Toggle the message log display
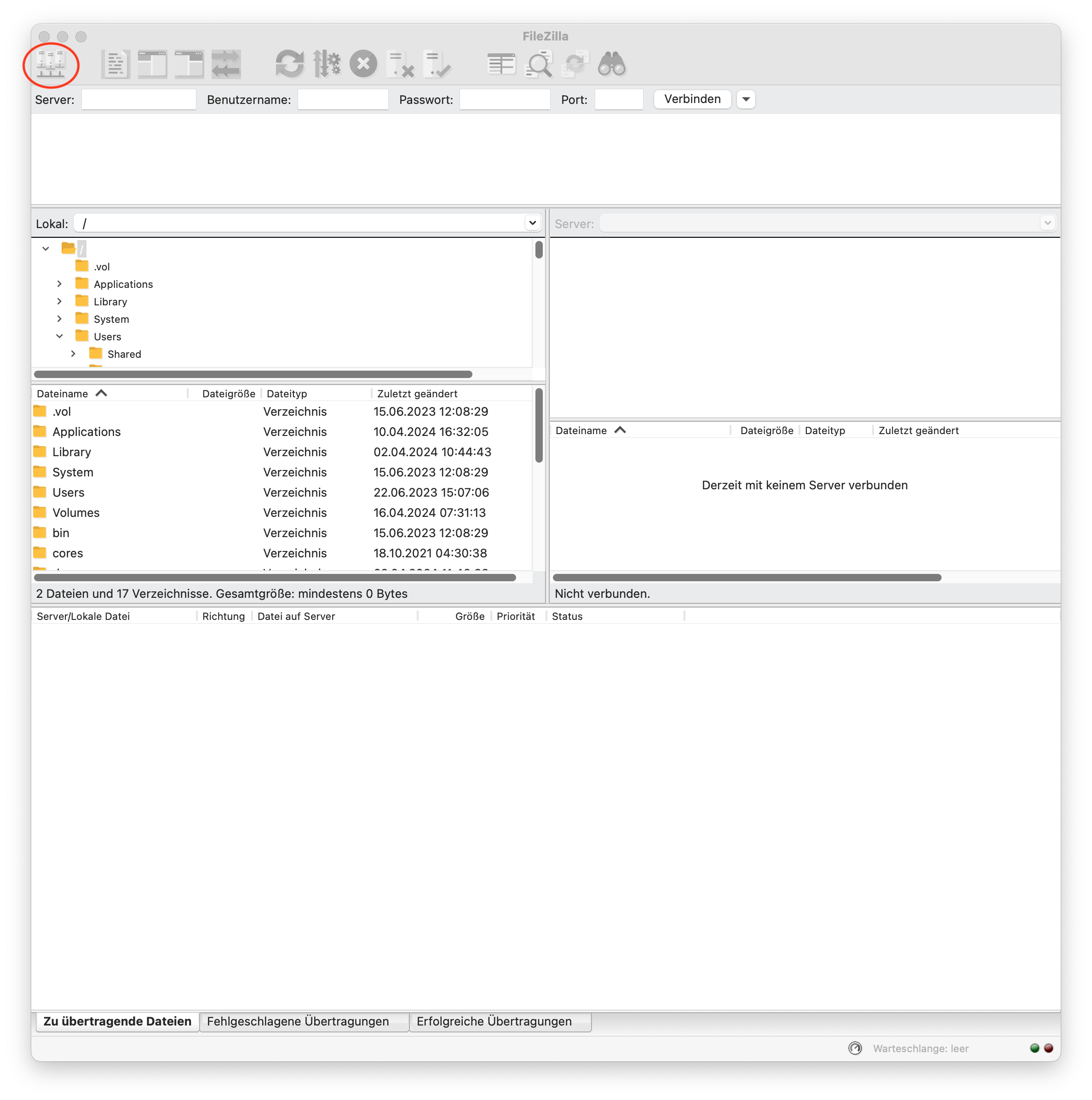Viewport: 1092px width, 1100px height. pyautogui.click(x=115, y=64)
